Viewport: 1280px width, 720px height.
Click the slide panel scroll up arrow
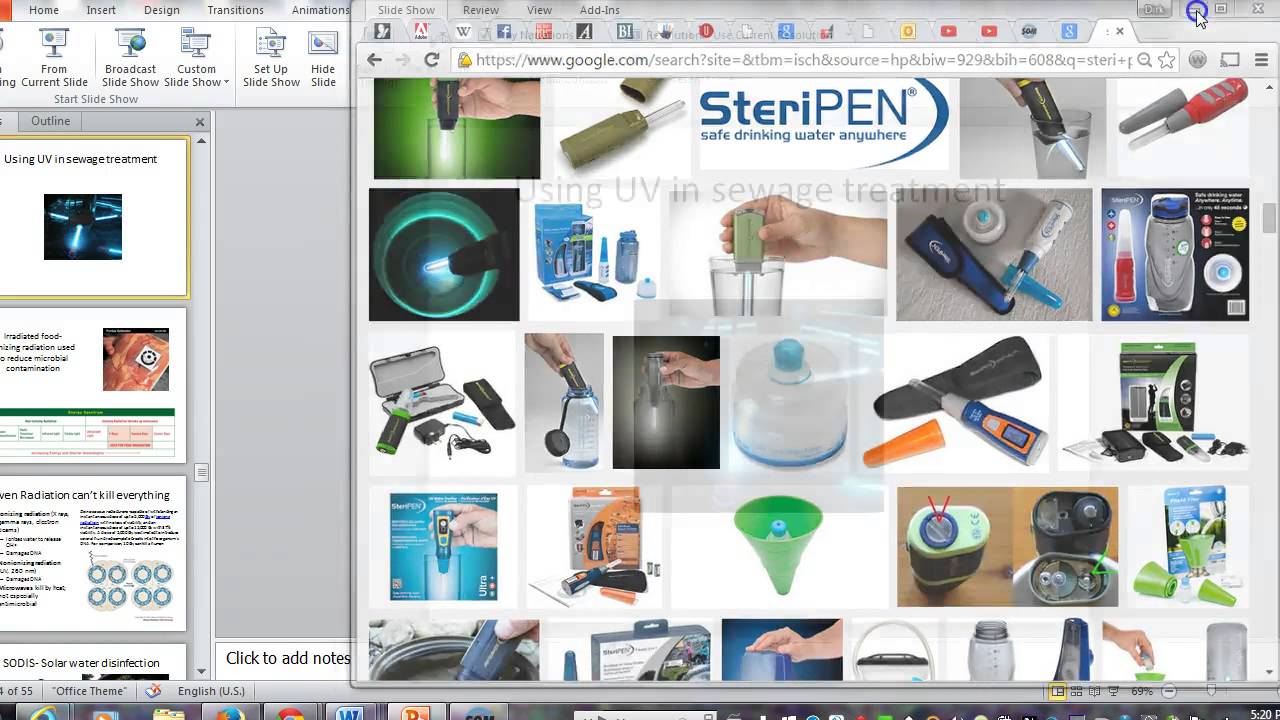click(x=201, y=141)
